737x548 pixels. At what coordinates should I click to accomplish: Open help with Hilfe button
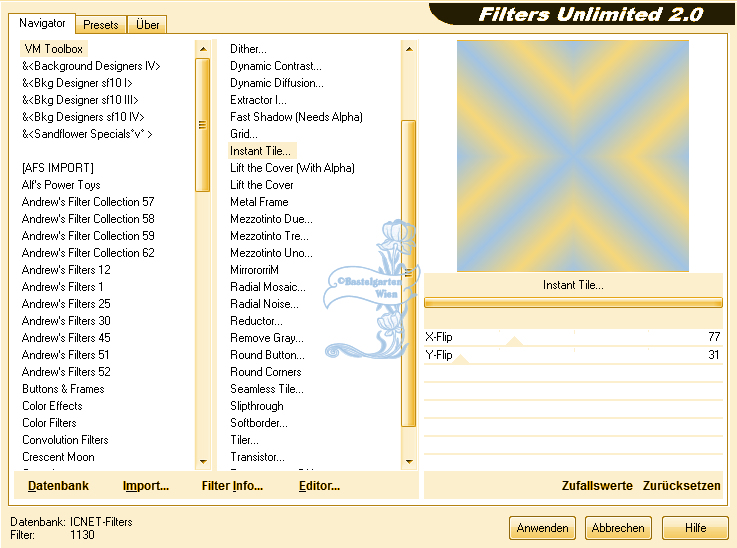695,528
